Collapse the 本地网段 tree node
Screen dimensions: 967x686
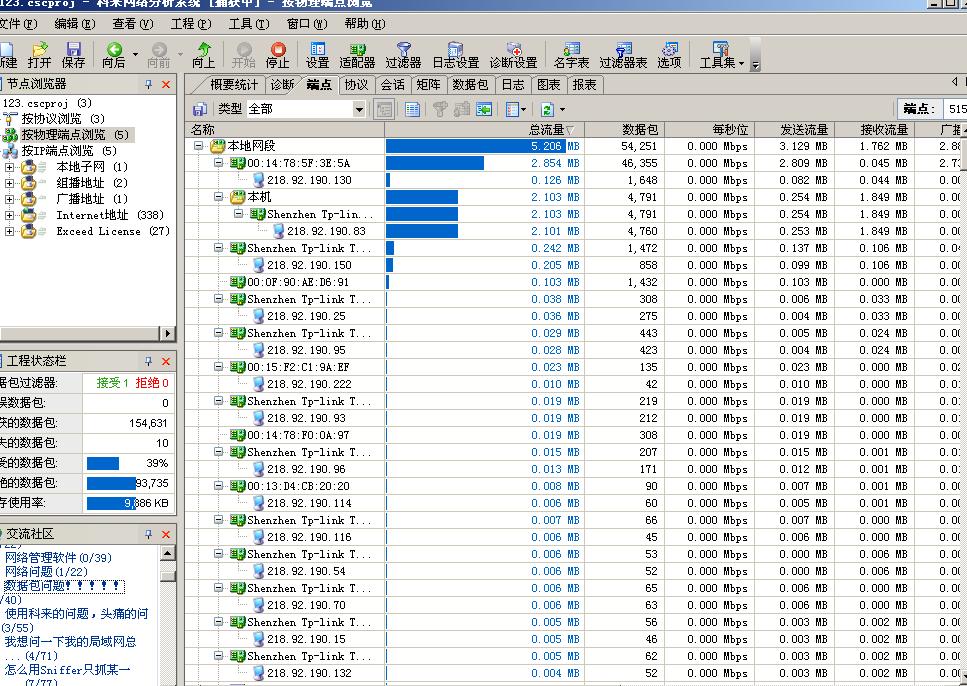coord(199,146)
